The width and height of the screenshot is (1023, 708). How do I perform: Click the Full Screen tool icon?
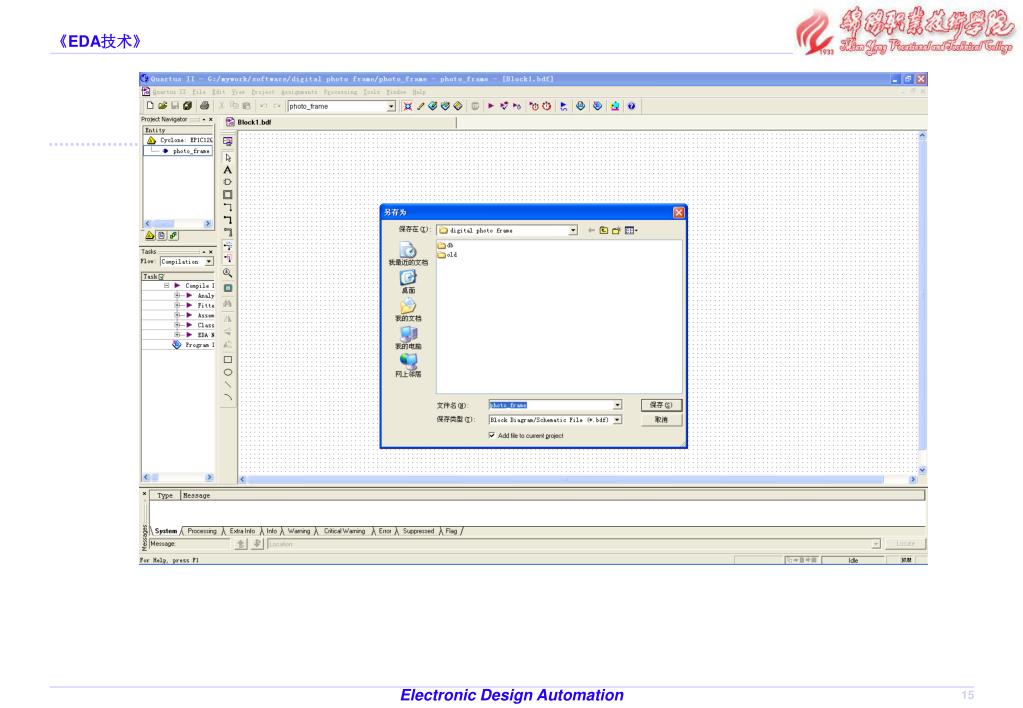pyautogui.click(x=228, y=288)
